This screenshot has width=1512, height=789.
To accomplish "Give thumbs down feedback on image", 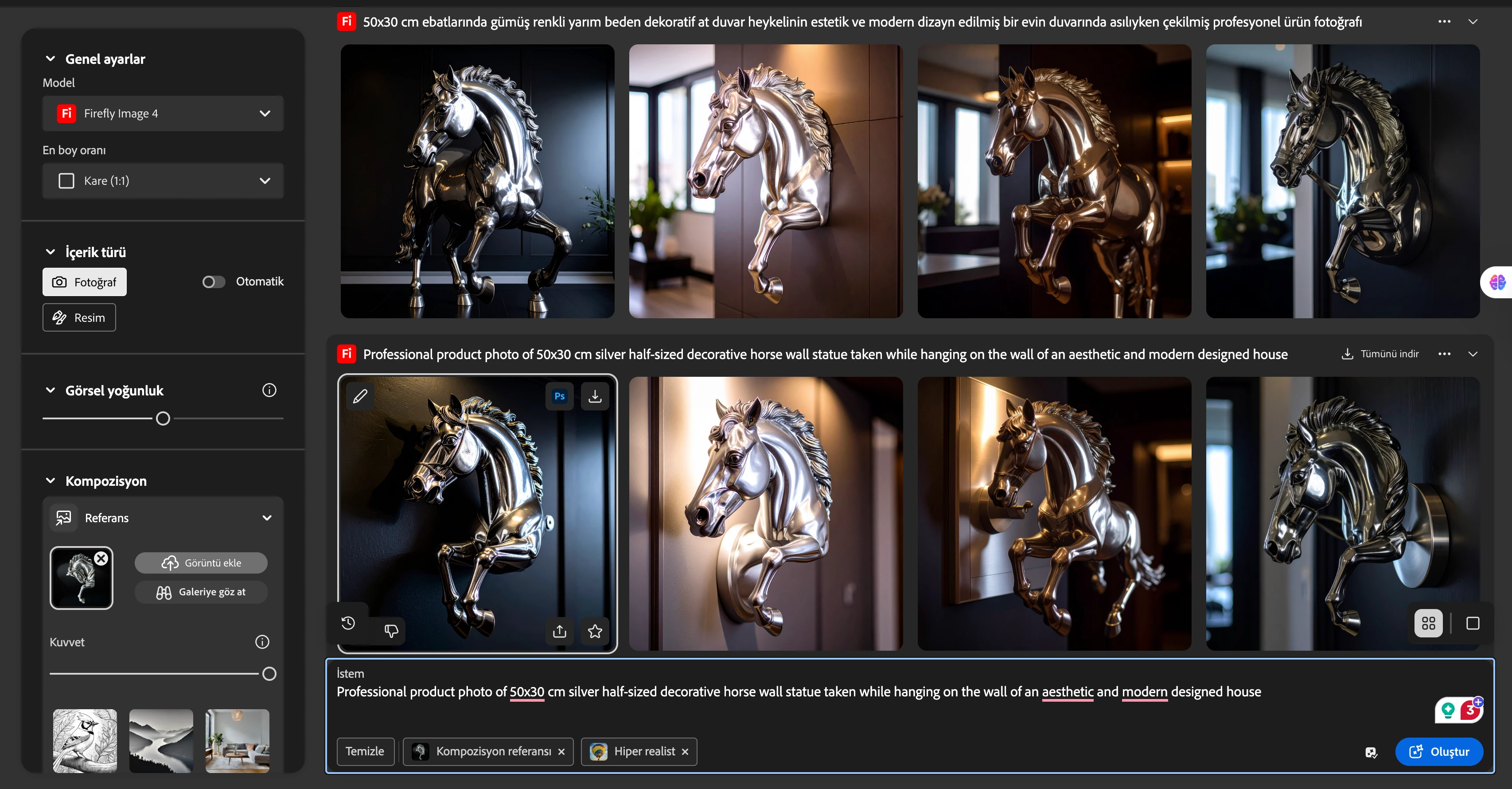I will pyautogui.click(x=391, y=630).
